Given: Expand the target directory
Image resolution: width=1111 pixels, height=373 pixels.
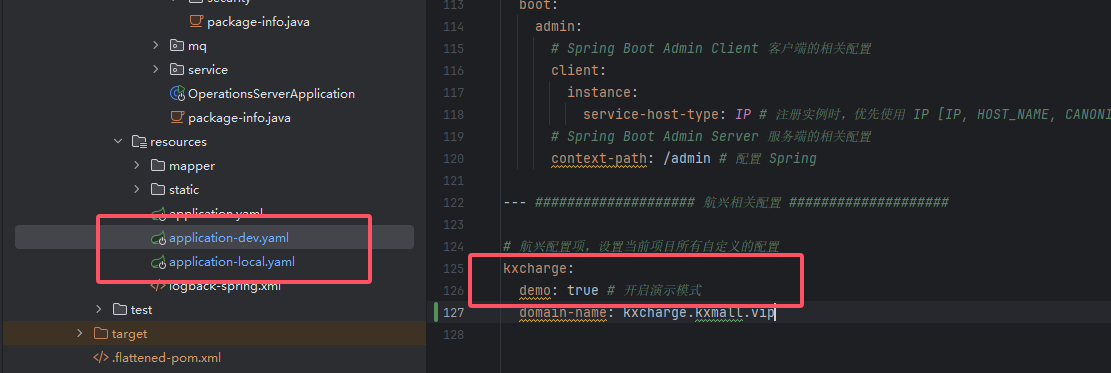Looking at the screenshot, I should [79, 334].
